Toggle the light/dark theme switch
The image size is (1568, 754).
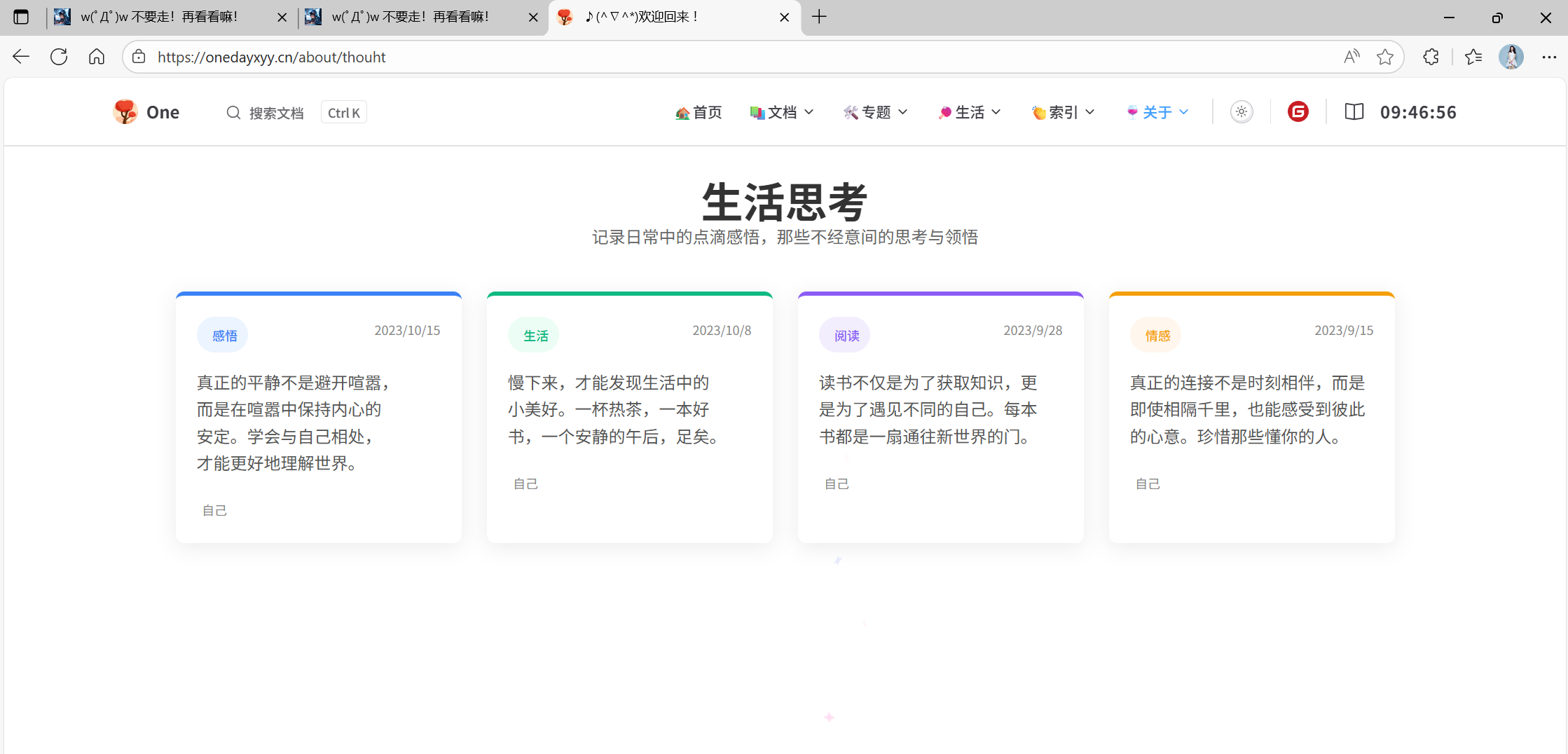pos(1242,112)
